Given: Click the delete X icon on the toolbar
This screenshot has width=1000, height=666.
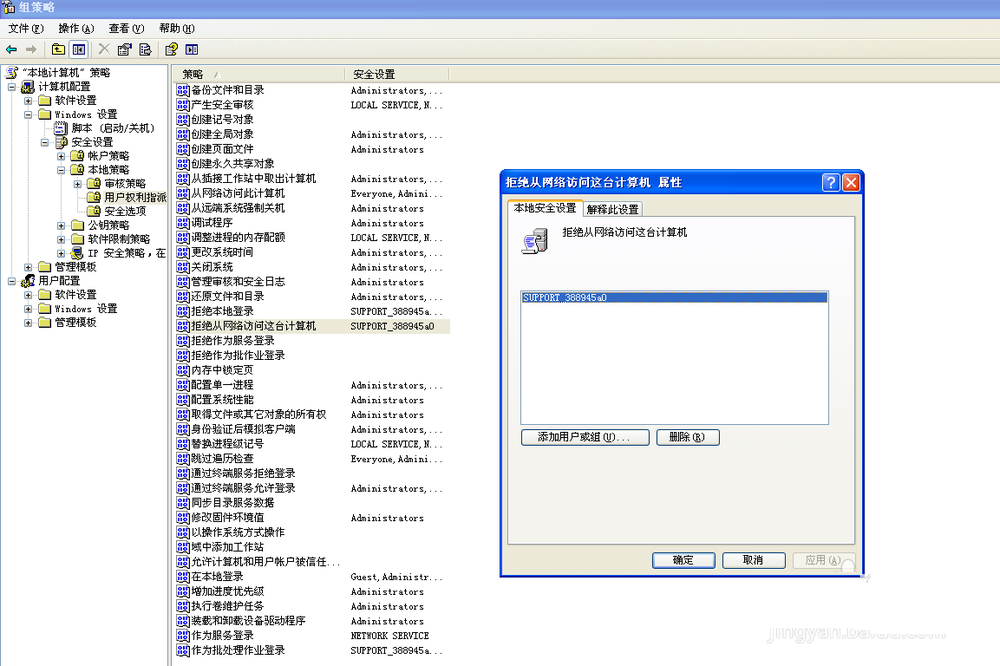Looking at the screenshot, I should pyautogui.click(x=104, y=48).
